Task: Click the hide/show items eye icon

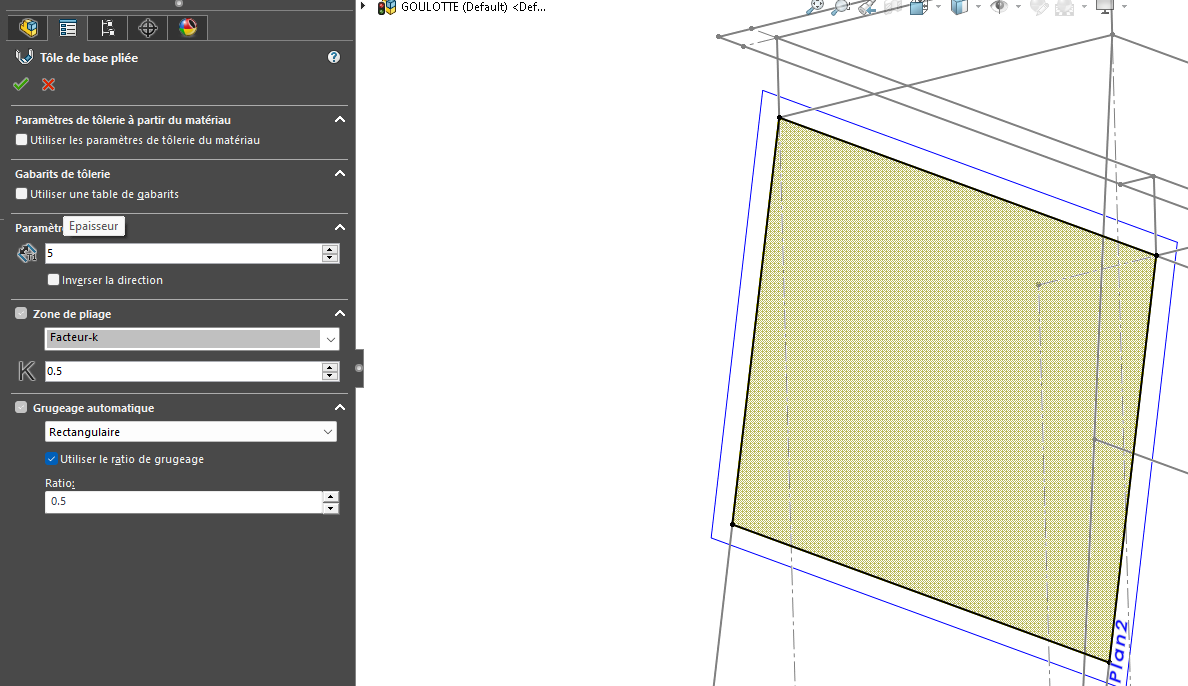Action: 998,7
